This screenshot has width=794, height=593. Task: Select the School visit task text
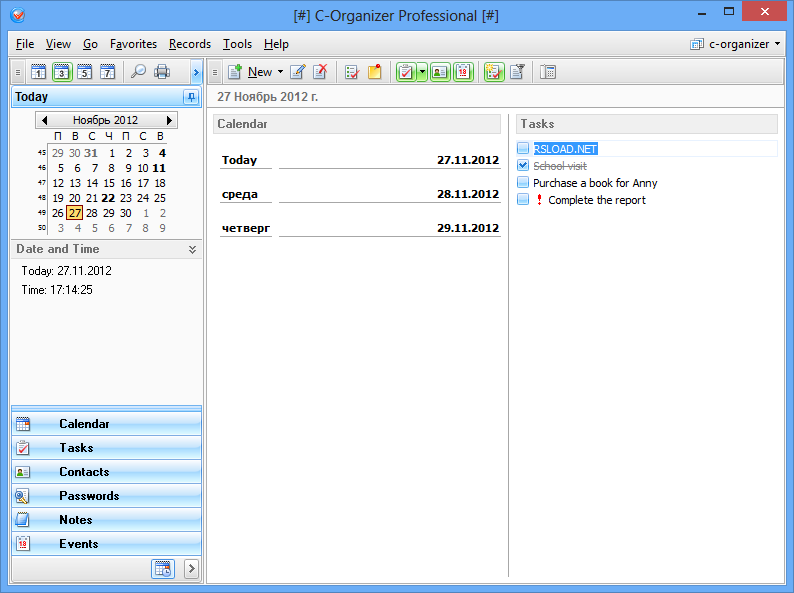click(x=560, y=166)
